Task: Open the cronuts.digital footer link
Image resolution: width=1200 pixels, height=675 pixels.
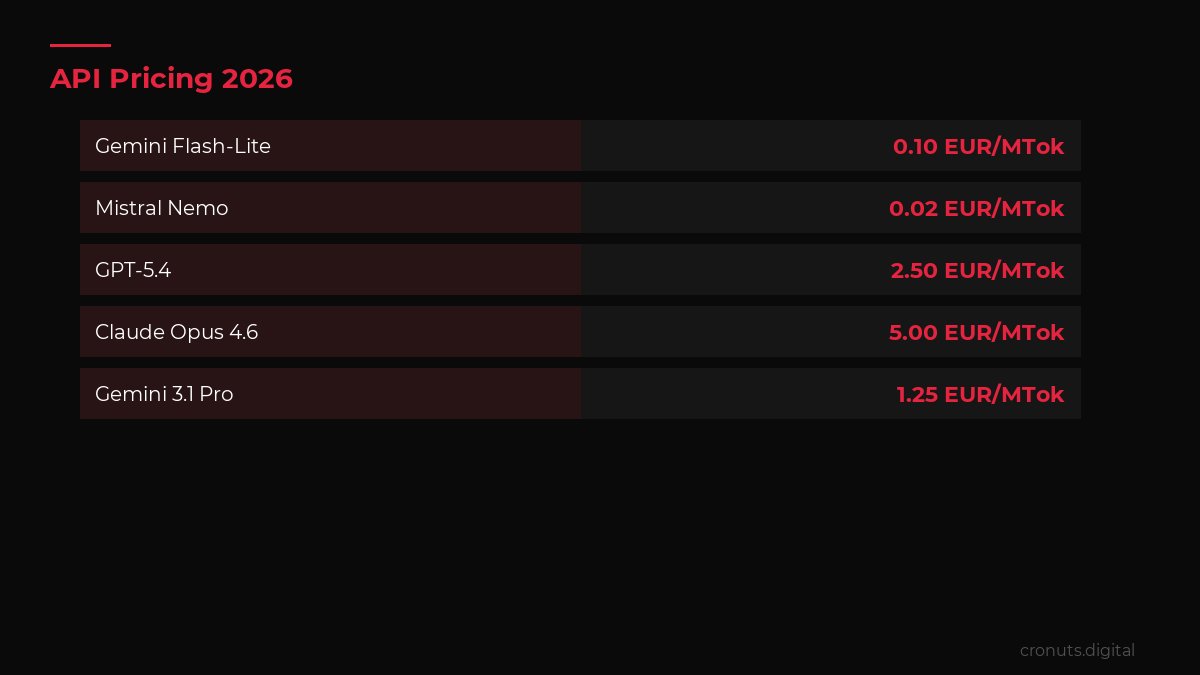Action: (1077, 650)
